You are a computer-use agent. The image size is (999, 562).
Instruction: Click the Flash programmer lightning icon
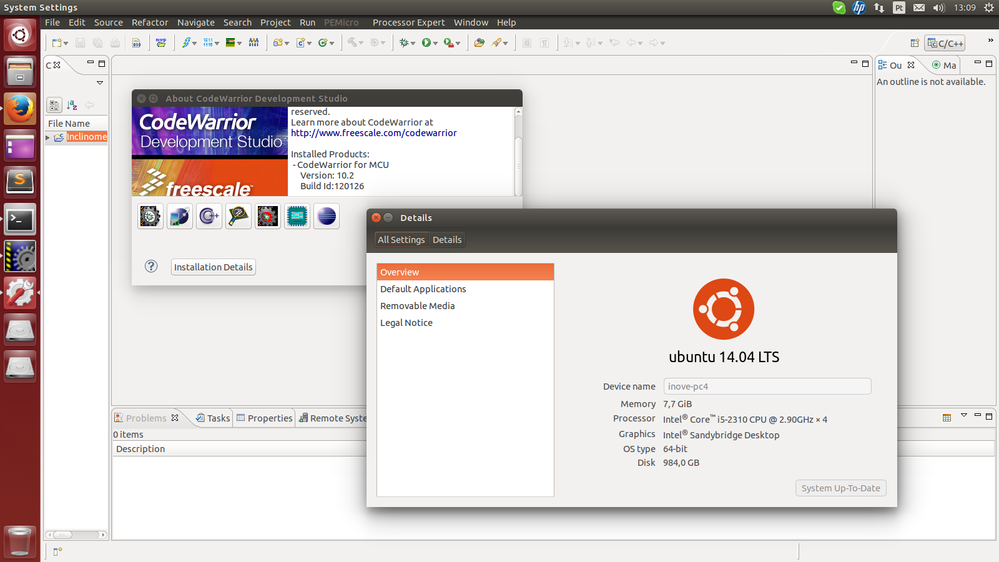(x=187, y=43)
